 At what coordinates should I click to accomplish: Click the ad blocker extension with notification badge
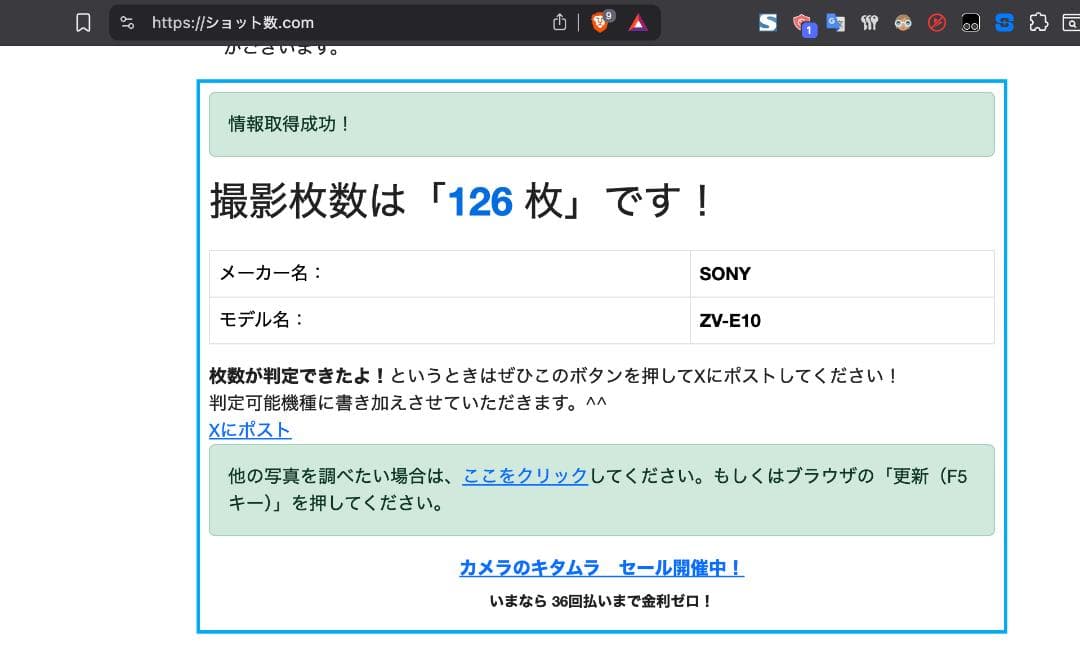point(800,22)
